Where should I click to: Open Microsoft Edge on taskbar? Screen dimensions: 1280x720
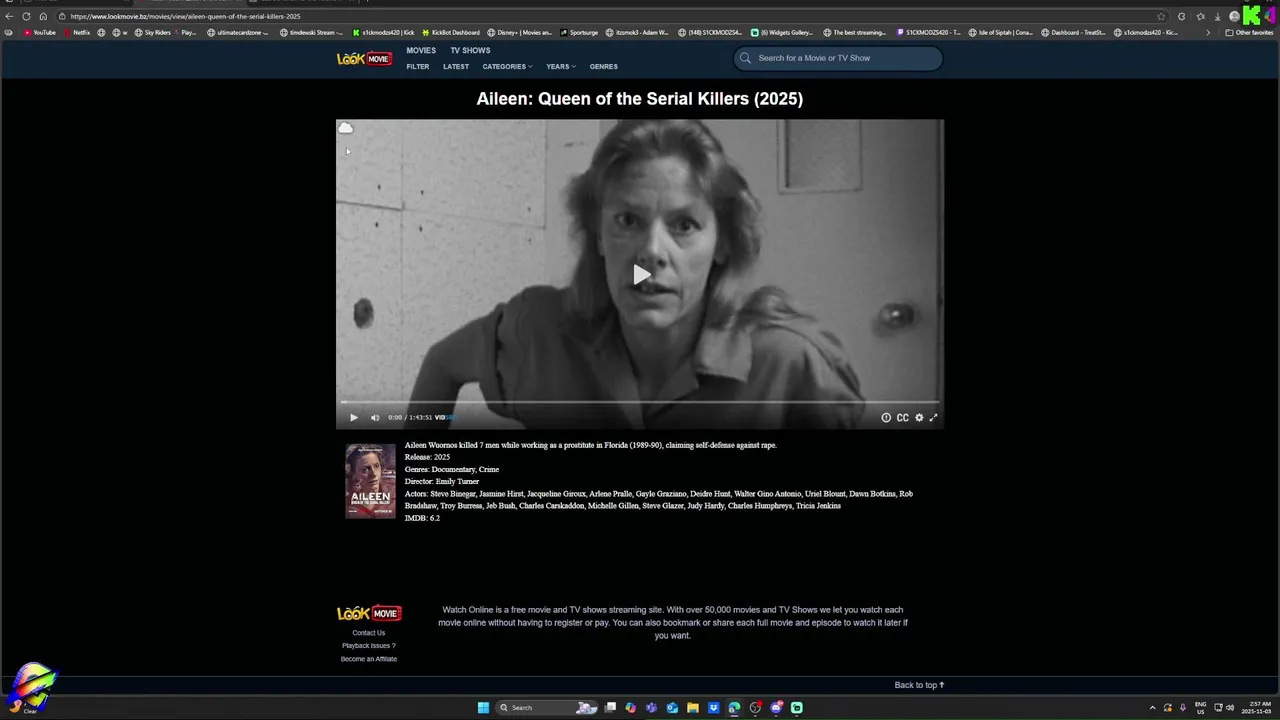point(734,708)
